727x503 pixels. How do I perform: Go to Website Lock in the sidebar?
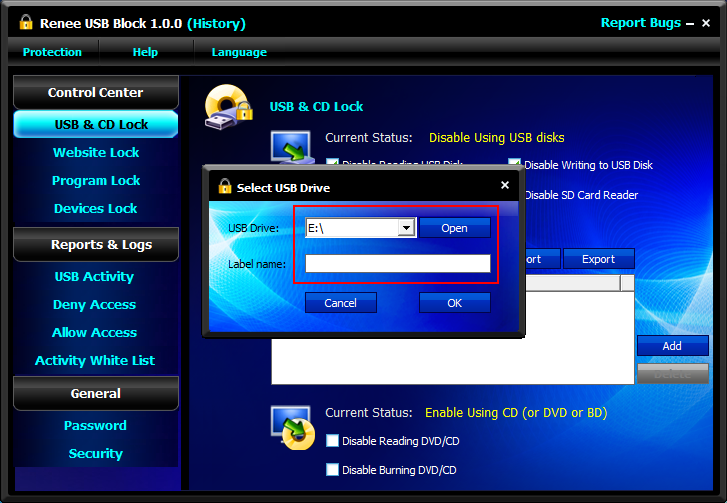pos(96,153)
